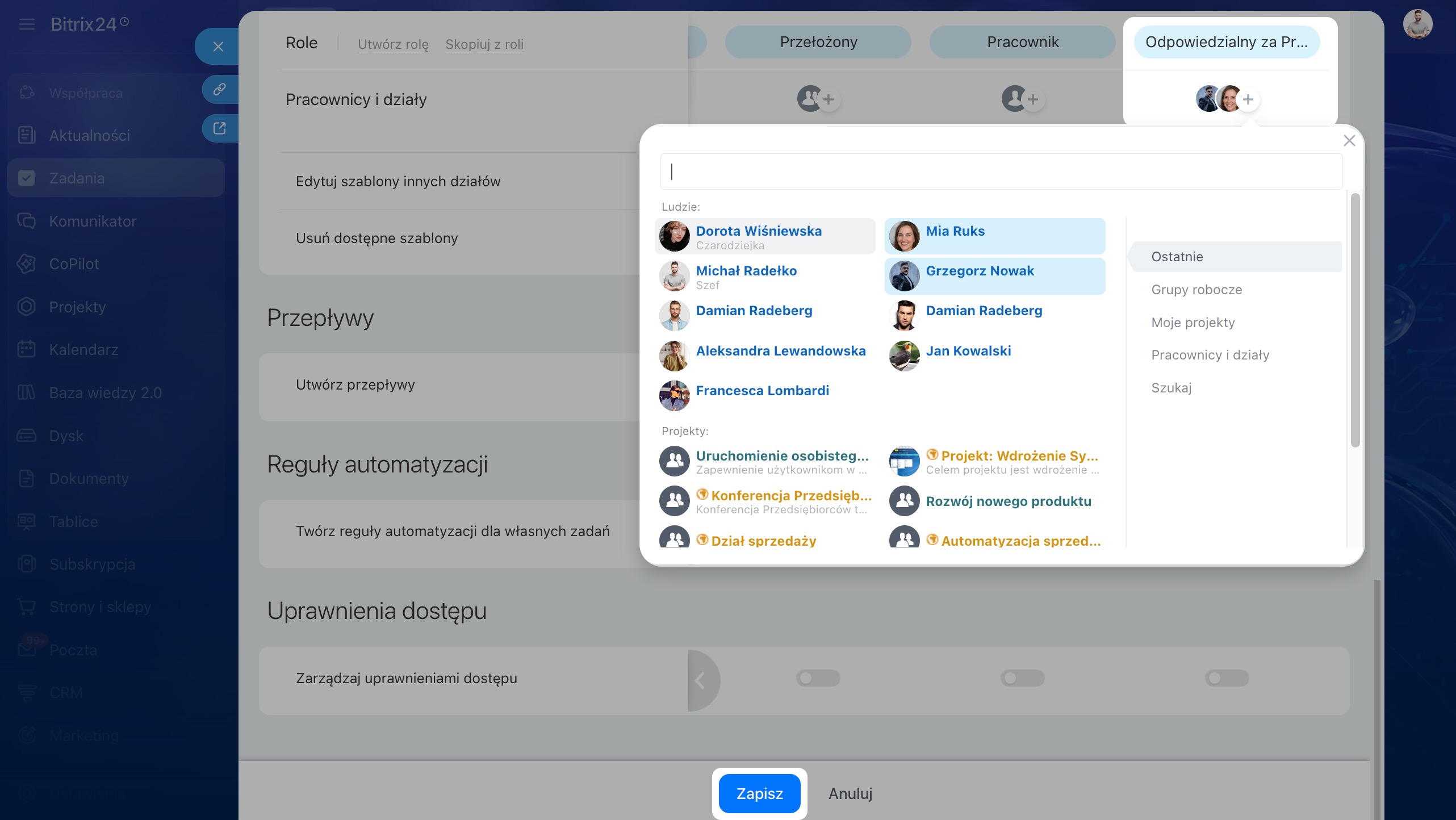Click the Baza wiedzy 2.0 icon
1456x820 pixels.
click(x=27, y=392)
